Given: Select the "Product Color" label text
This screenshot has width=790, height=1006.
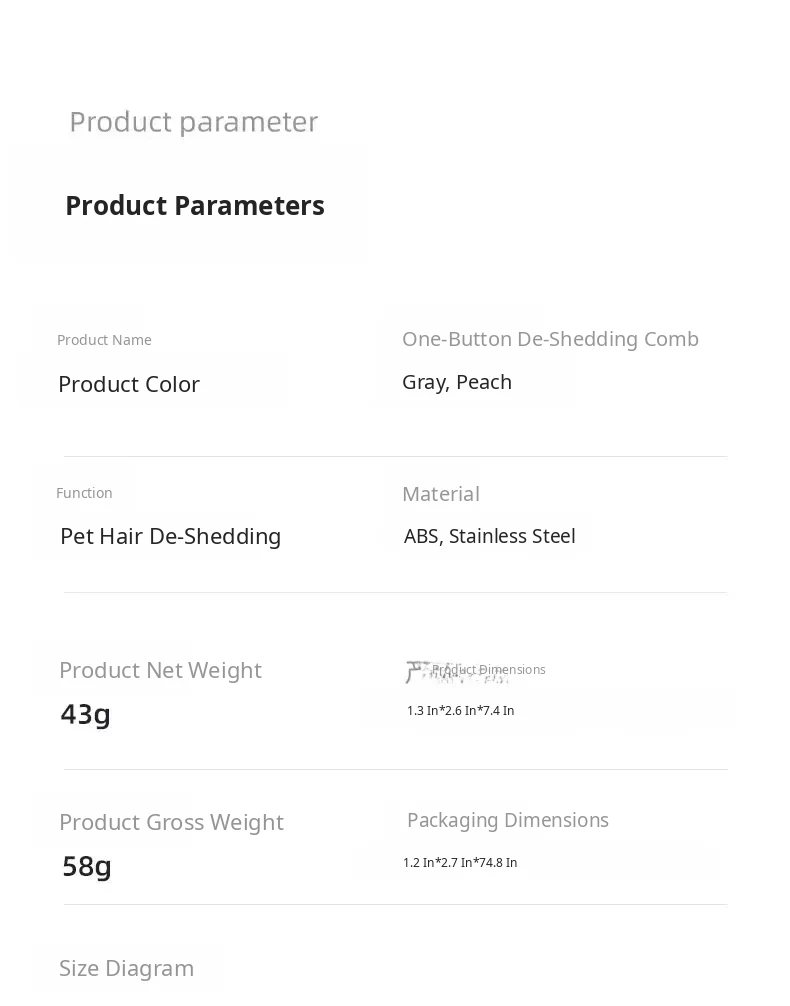Looking at the screenshot, I should click(x=129, y=384).
